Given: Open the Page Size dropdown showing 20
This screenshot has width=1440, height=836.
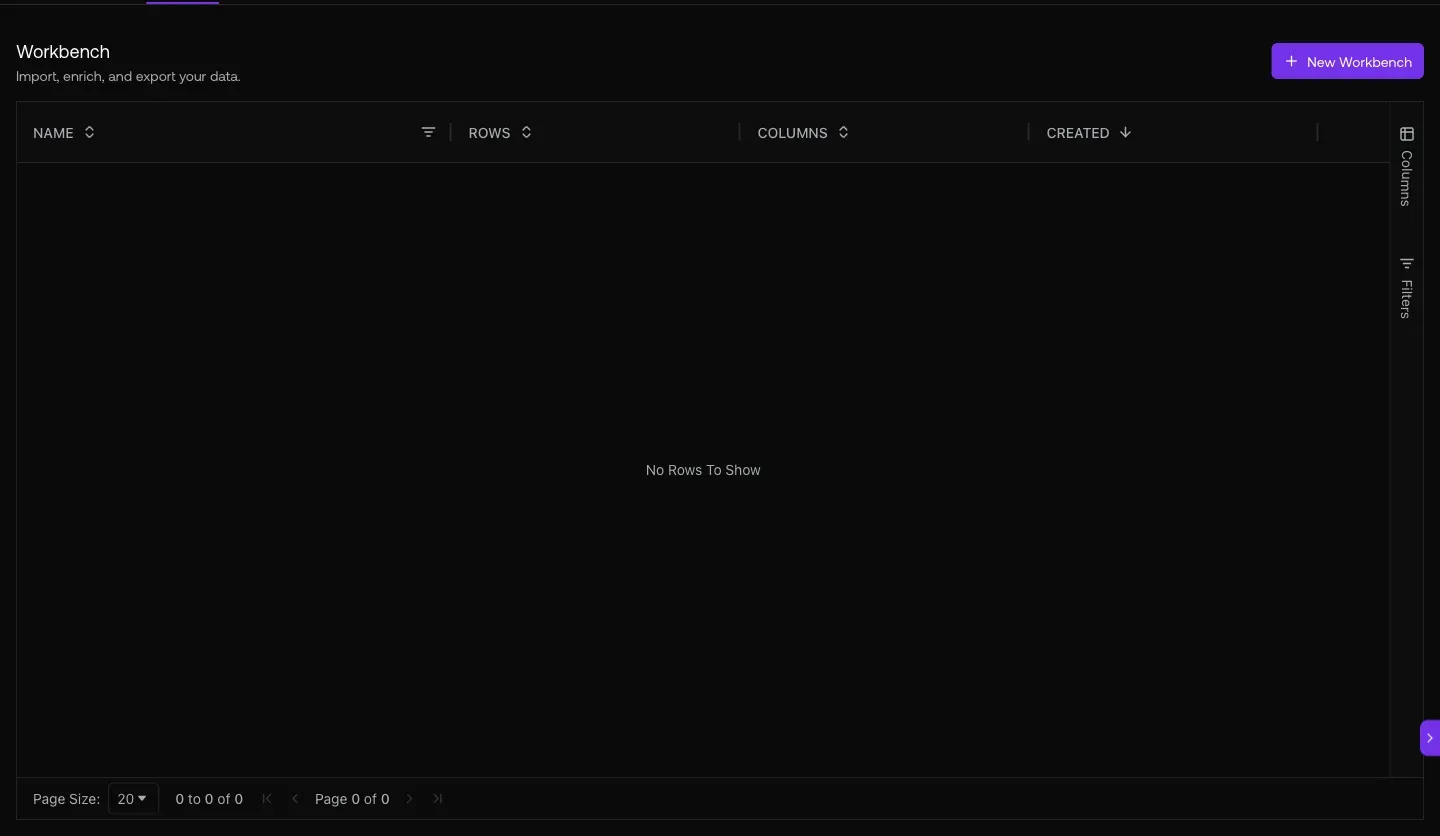Looking at the screenshot, I should click(x=133, y=799).
